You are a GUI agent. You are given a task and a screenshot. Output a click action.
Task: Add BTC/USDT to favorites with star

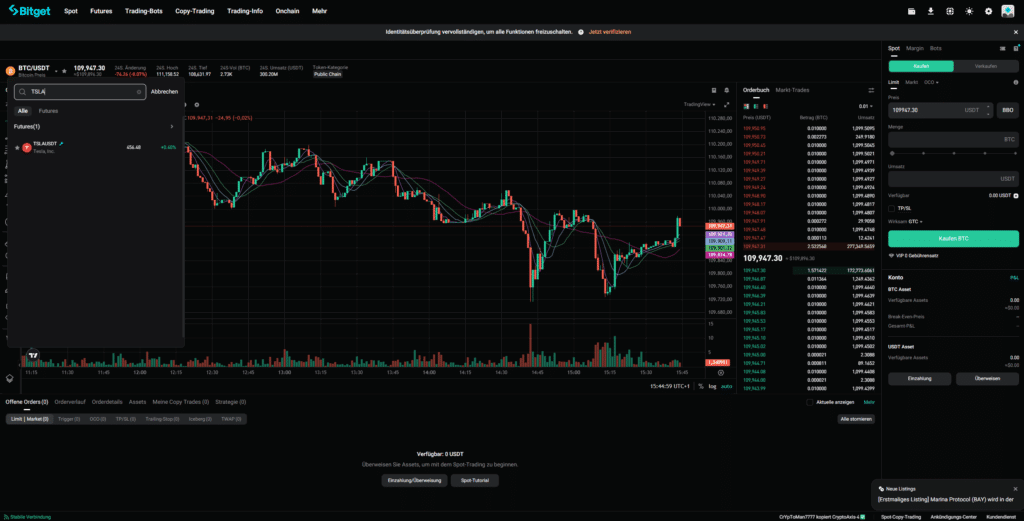click(x=64, y=71)
